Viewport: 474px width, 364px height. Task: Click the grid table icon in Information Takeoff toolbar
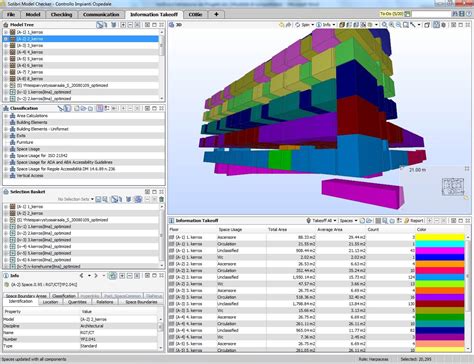pos(378,221)
